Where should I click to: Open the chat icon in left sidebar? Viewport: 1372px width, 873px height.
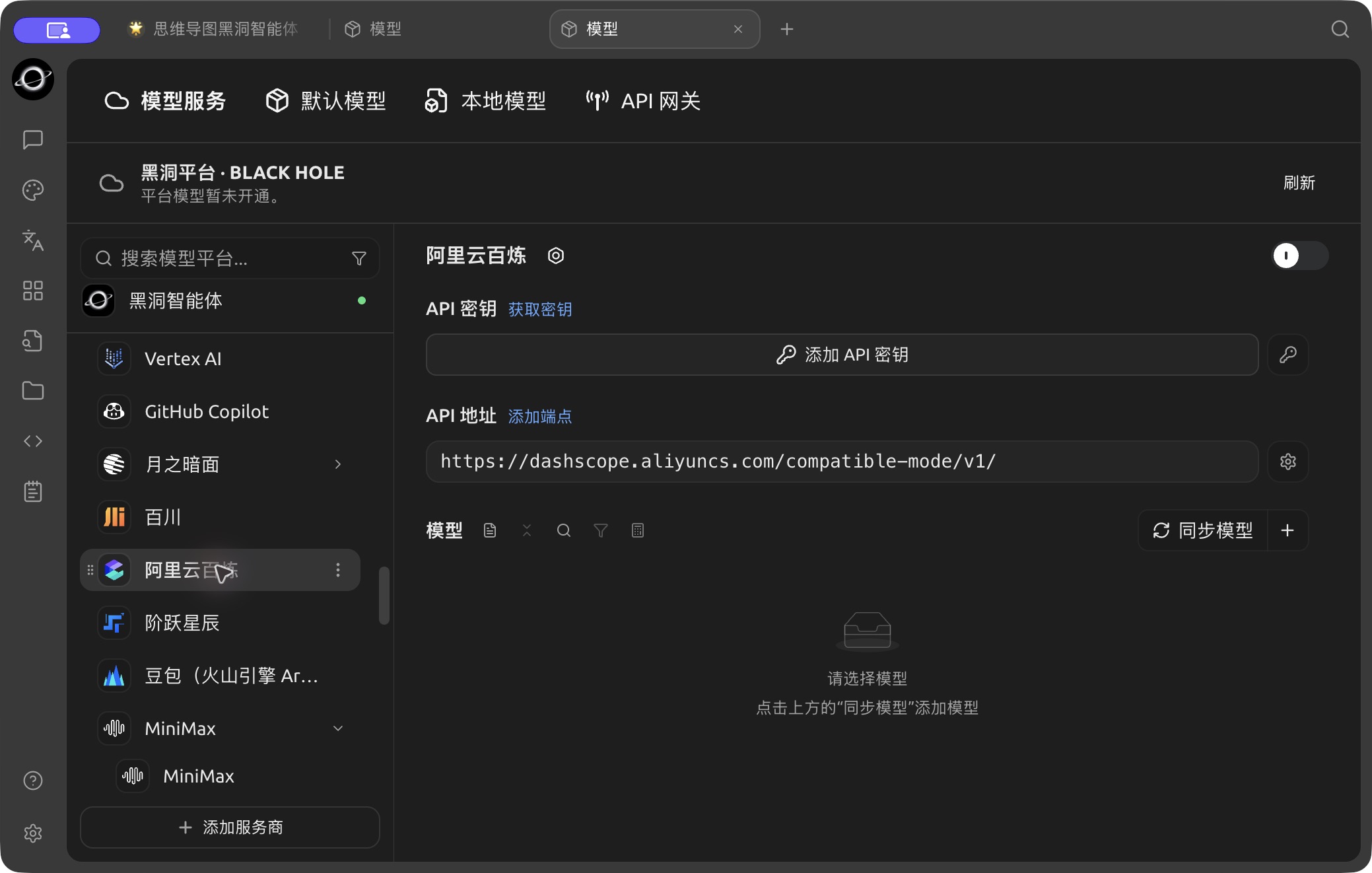pos(33,139)
